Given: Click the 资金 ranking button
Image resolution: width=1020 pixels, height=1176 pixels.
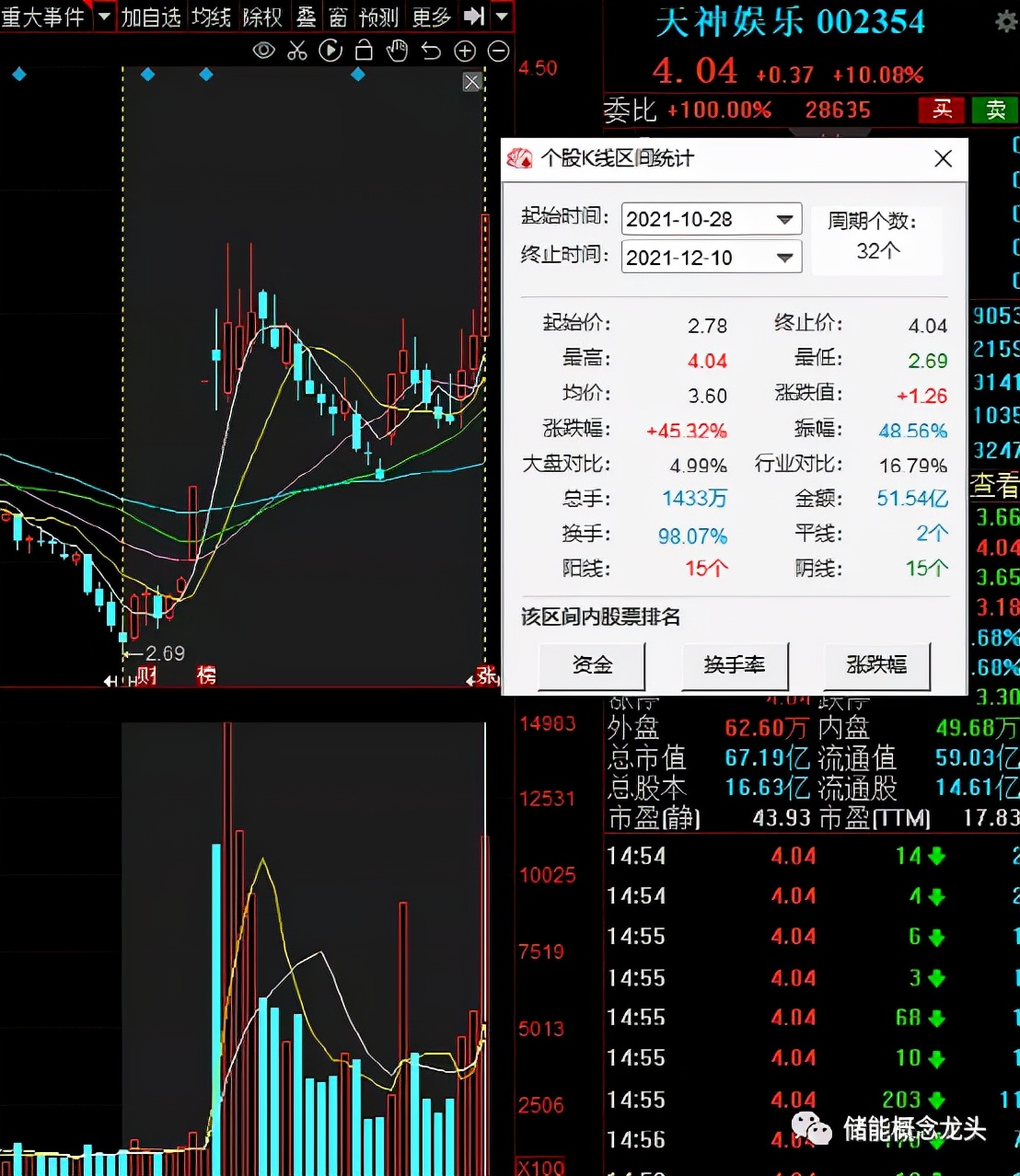Looking at the screenshot, I should pos(591,665).
